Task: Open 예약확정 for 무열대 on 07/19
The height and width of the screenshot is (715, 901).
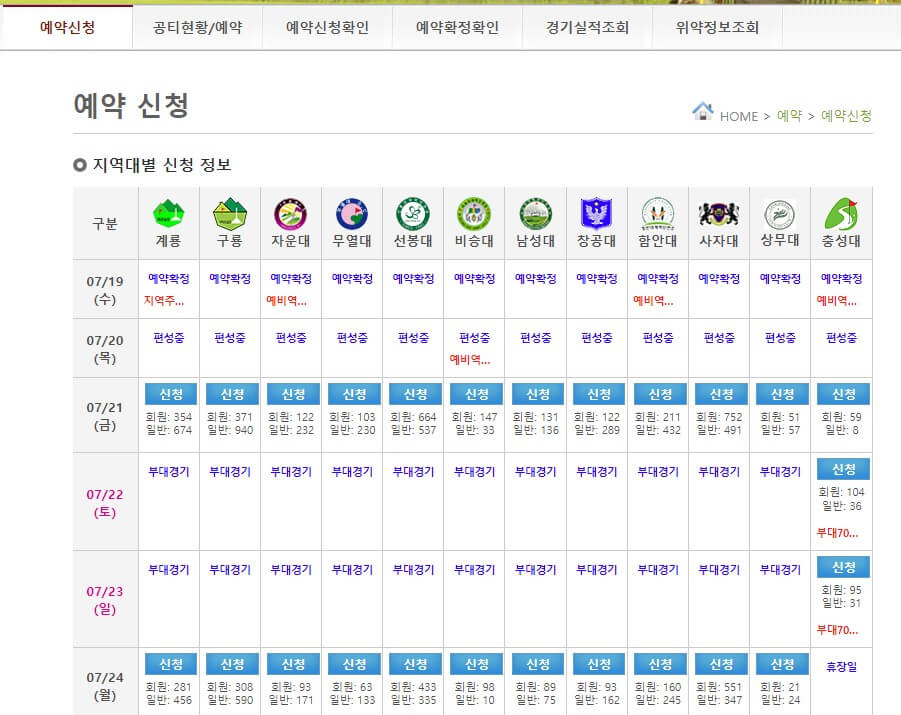Action: tap(353, 280)
